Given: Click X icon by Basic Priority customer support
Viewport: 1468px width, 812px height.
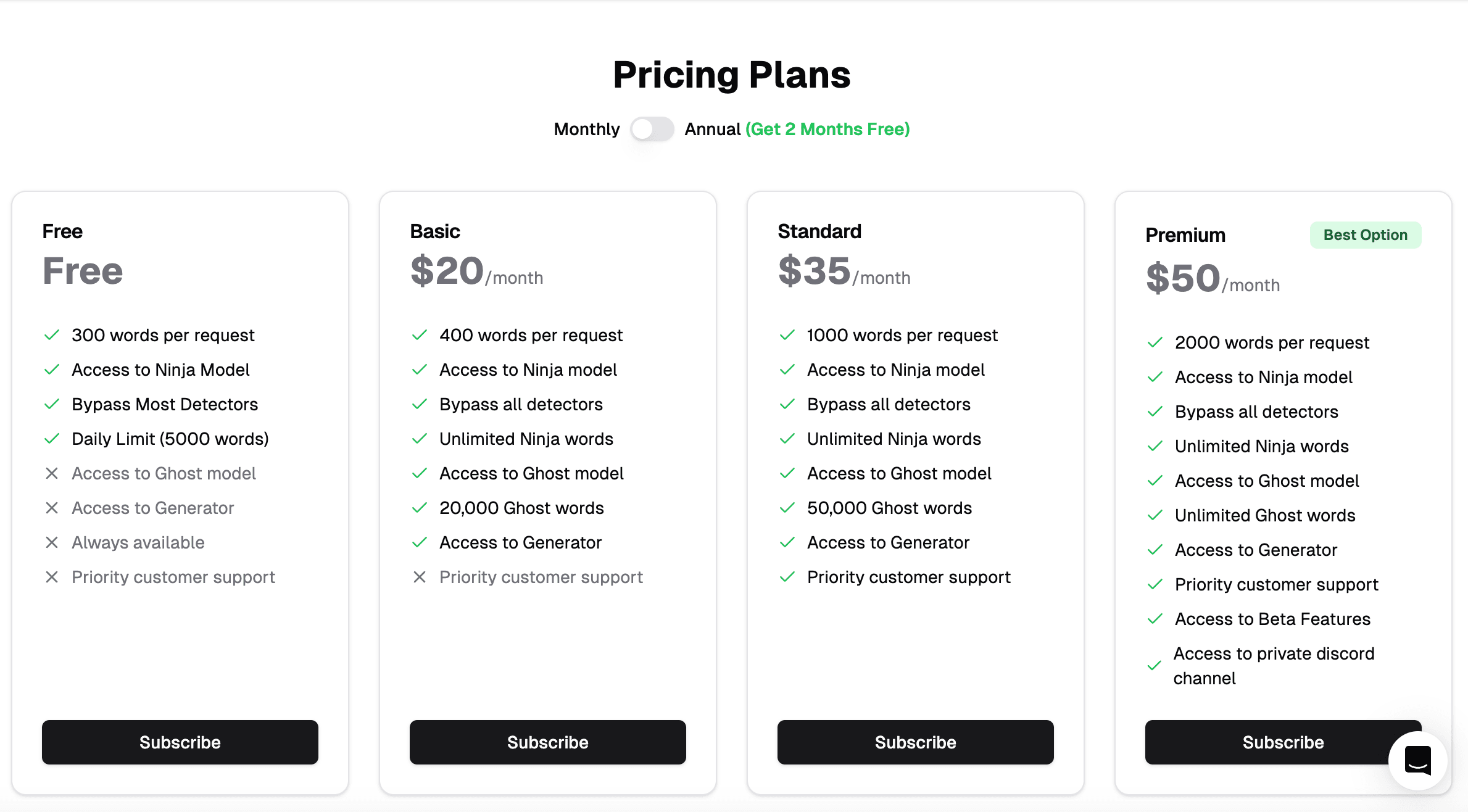Looking at the screenshot, I should pos(420,577).
